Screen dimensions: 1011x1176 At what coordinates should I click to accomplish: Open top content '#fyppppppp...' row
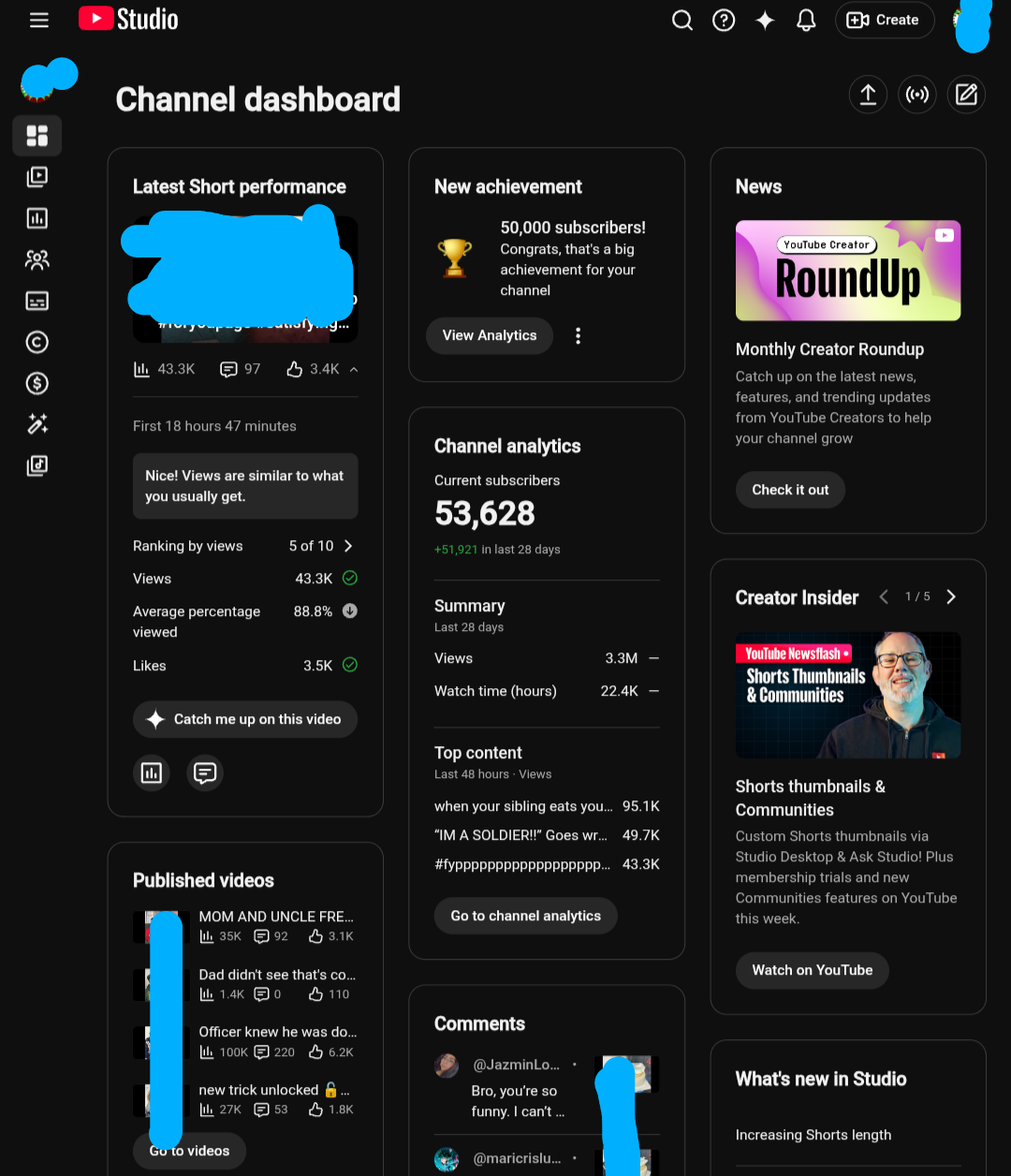(x=547, y=864)
